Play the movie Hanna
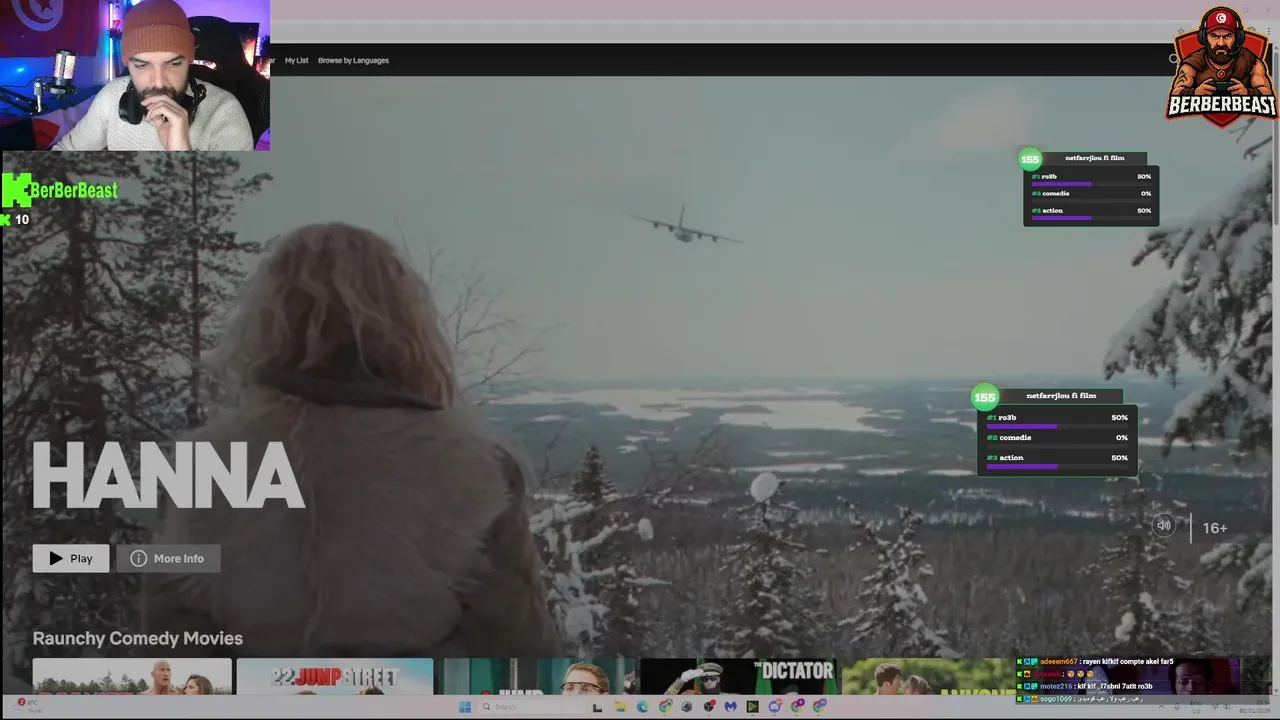The height and width of the screenshot is (720, 1280). click(70, 558)
